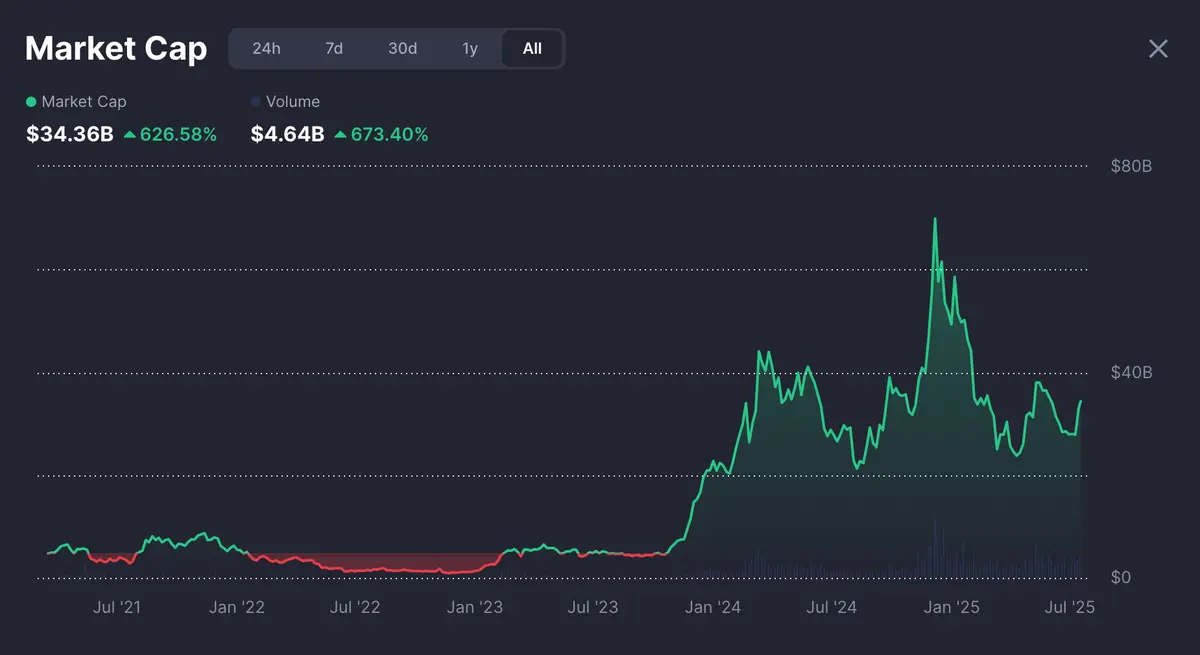
Task: Toggle the Market Cap series visibility
Action: tap(75, 101)
